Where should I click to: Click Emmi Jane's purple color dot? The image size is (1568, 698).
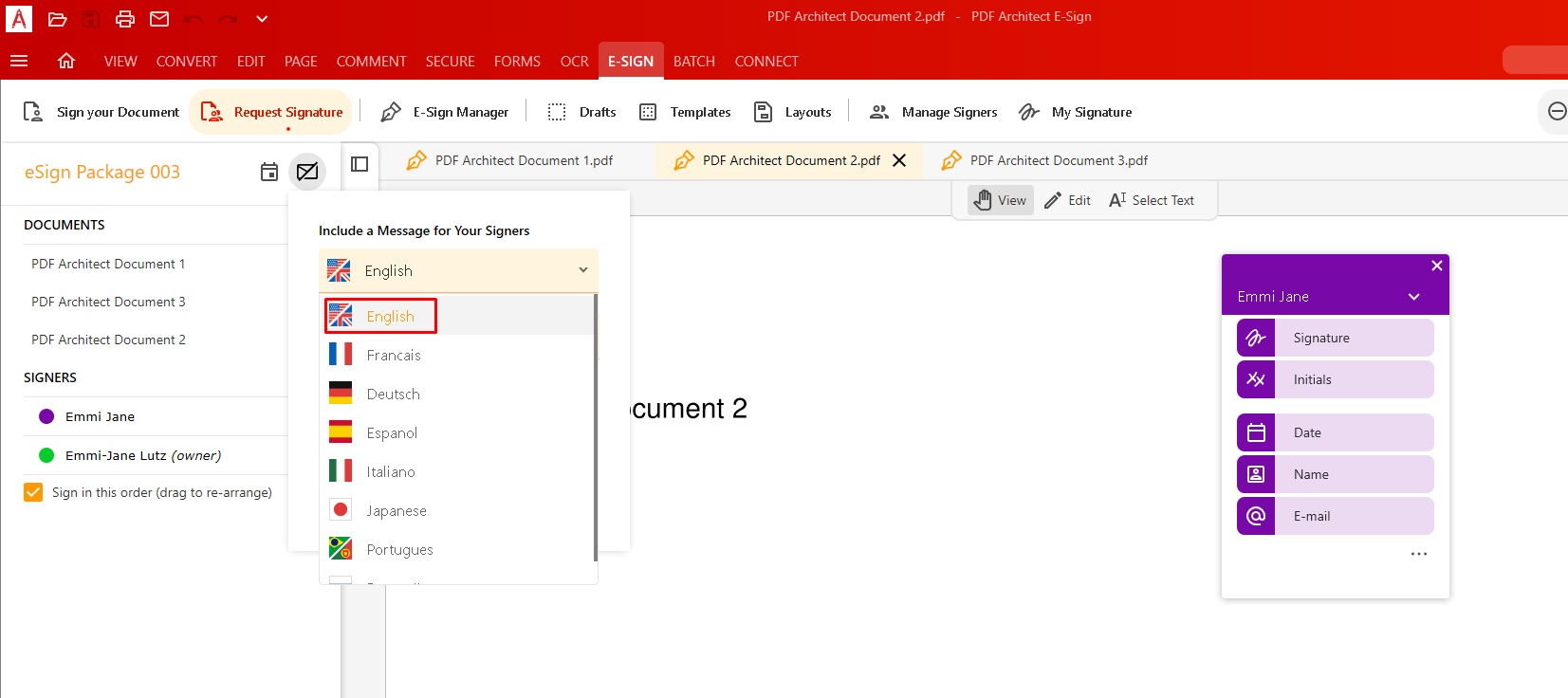(46, 416)
